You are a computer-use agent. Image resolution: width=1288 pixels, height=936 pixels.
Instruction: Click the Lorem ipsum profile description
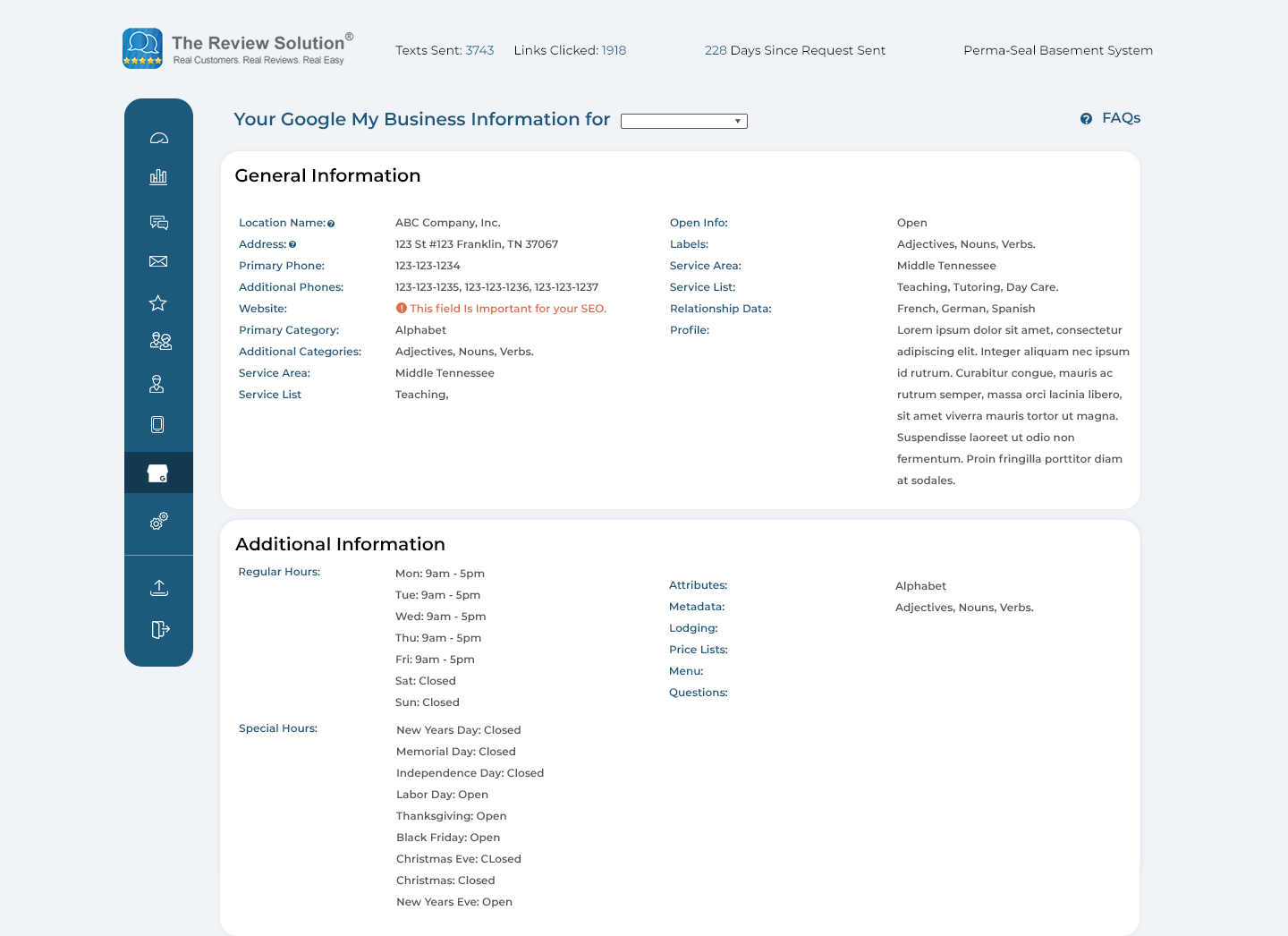pyautogui.click(x=1013, y=405)
